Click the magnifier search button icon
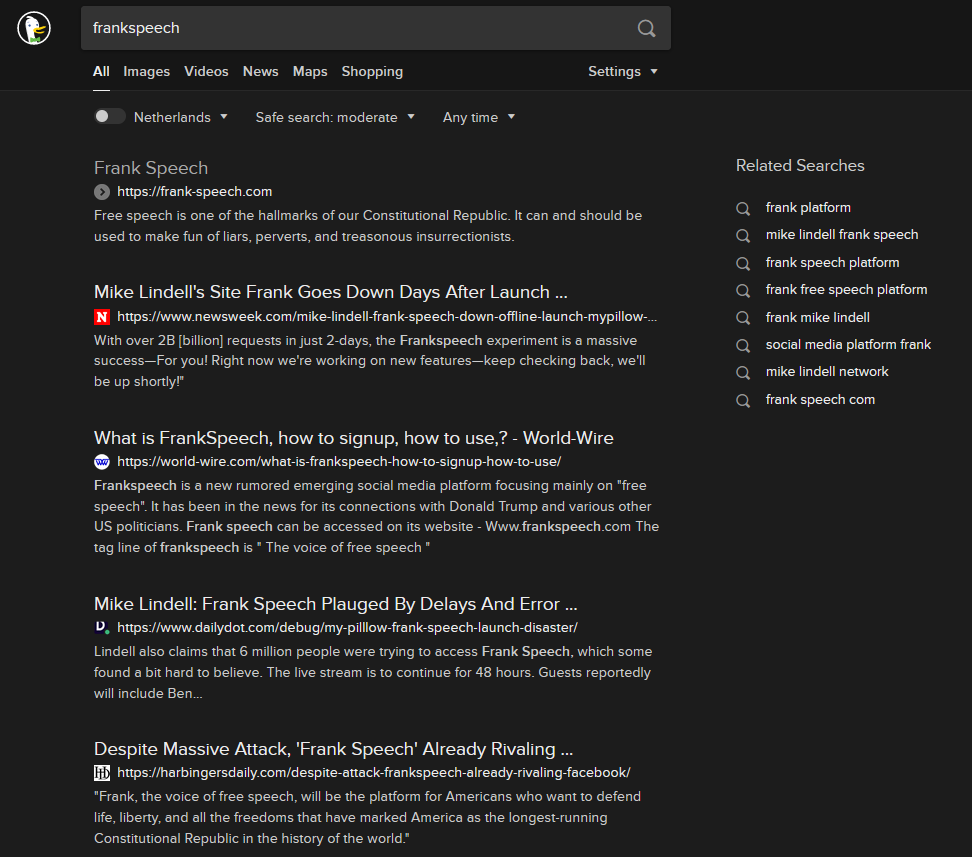Image resolution: width=972 pixels, height=857 pixels. point(647,28)
